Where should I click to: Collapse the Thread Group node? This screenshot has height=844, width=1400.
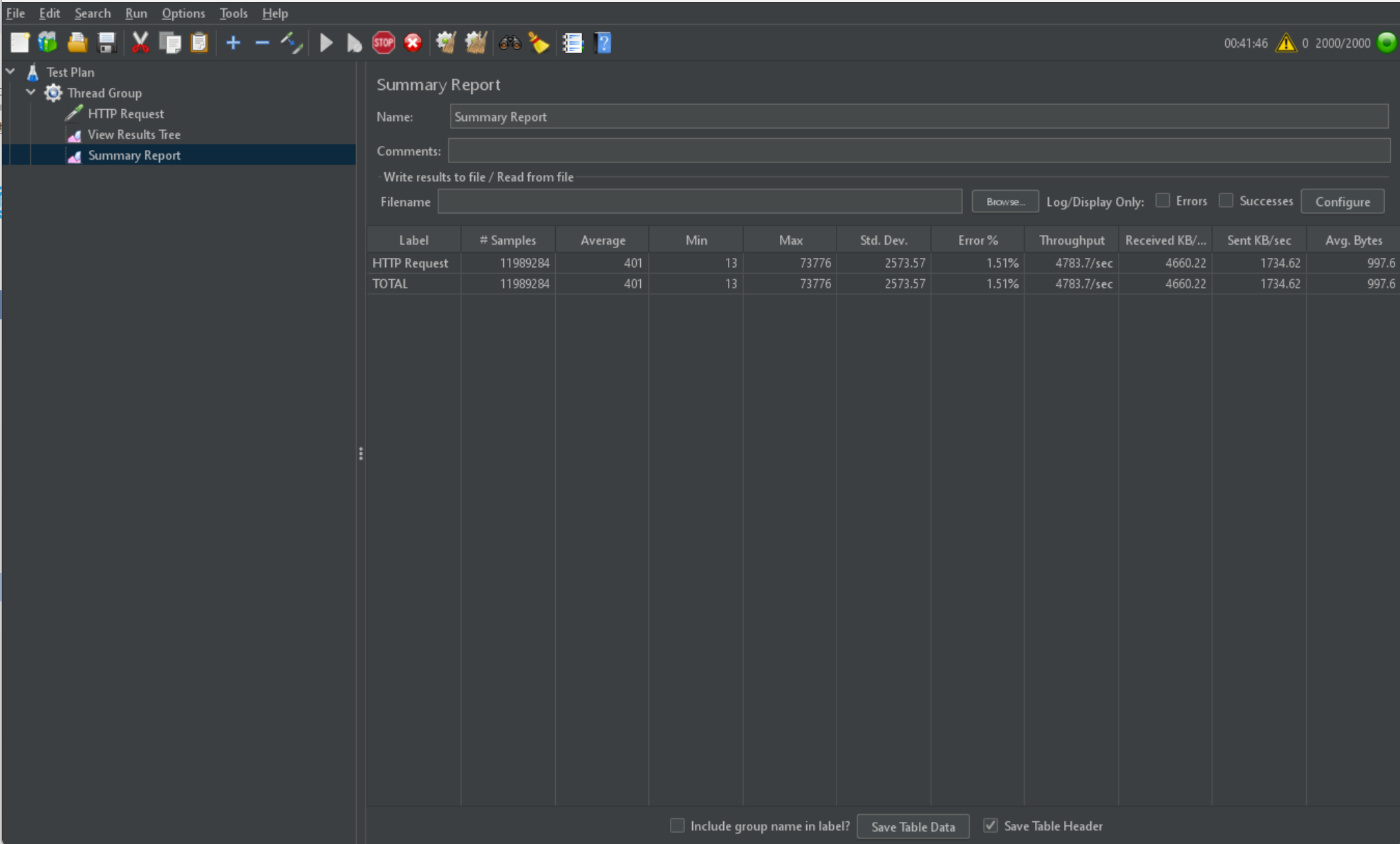coord(31,92)
